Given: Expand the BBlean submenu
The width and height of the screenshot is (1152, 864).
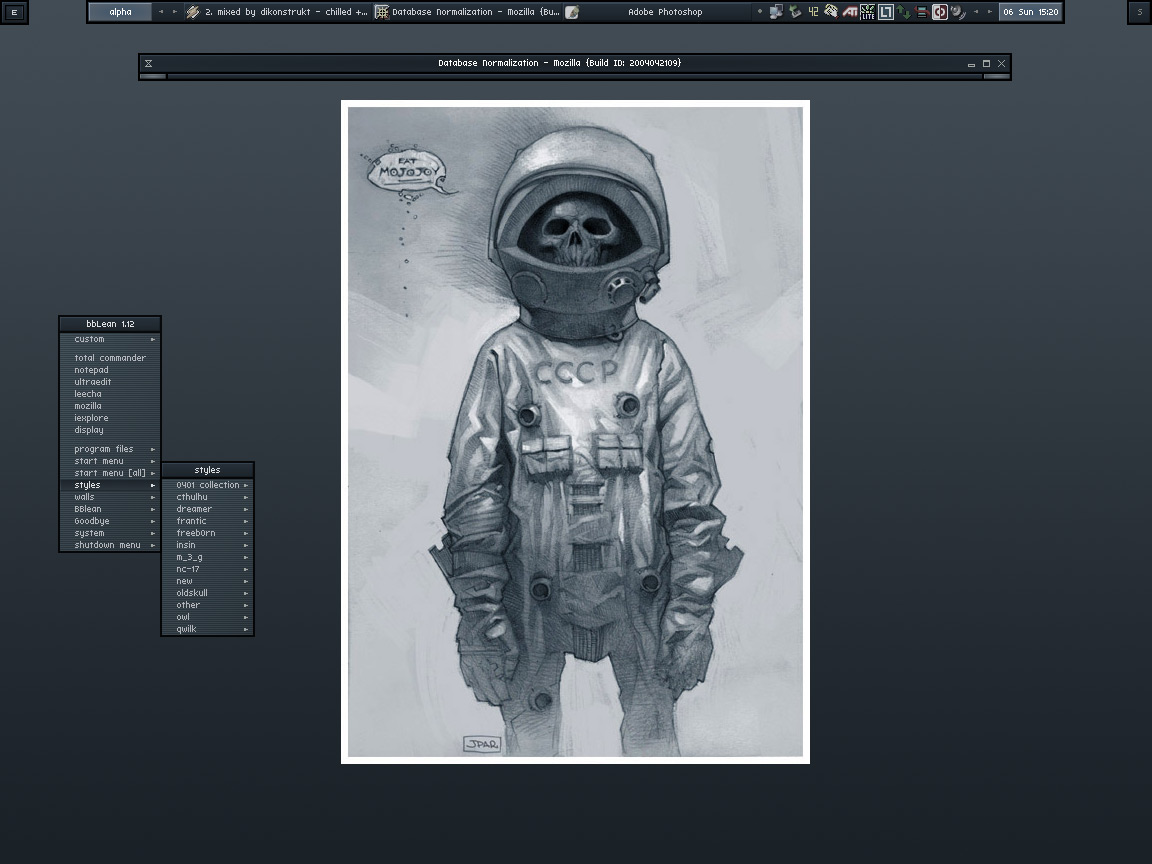Looking at the screenshot, I should 110,509.
